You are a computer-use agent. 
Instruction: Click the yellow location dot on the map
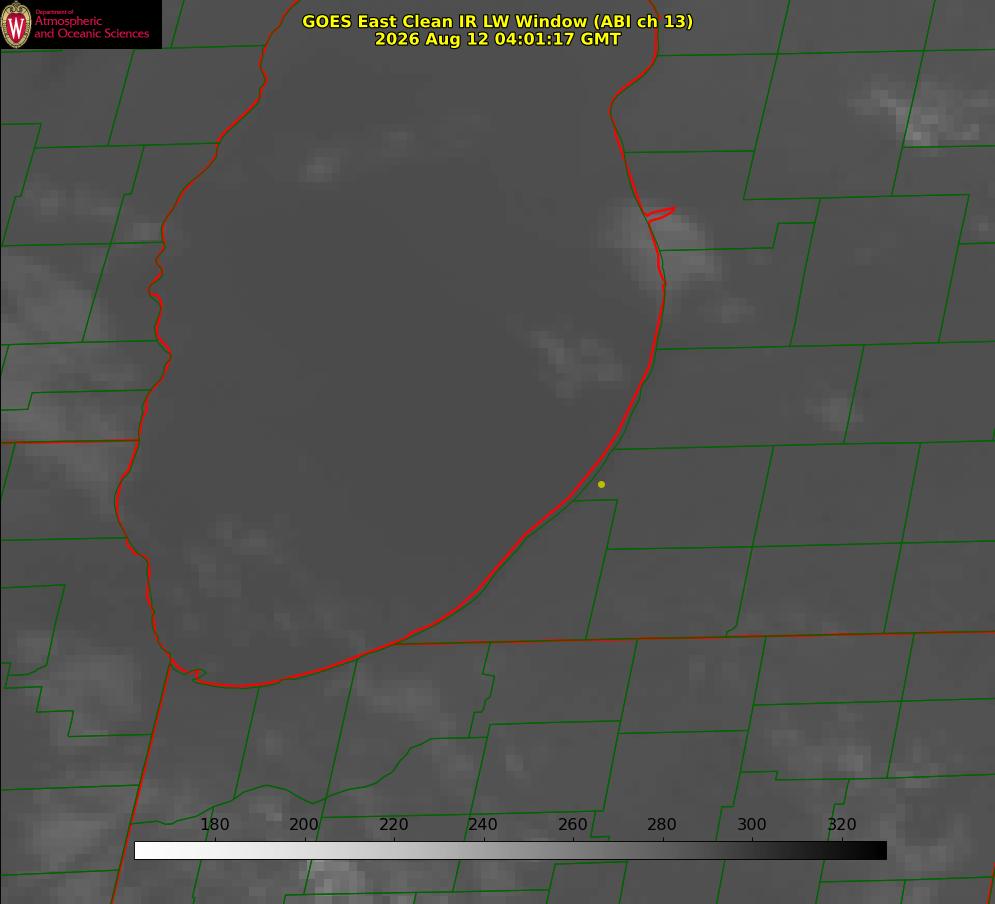point(601,484)
